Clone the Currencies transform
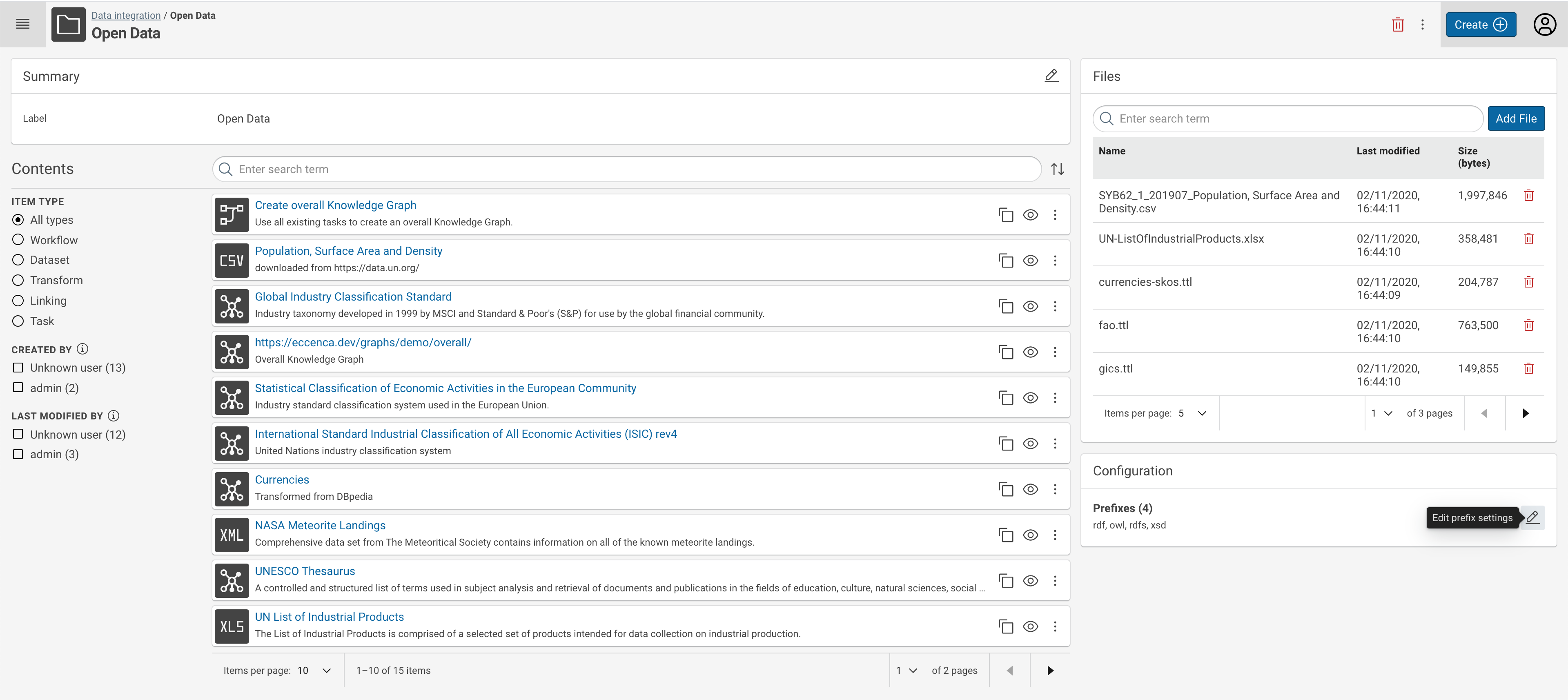Screen dimensions: 1568x700 (1006, 489)
